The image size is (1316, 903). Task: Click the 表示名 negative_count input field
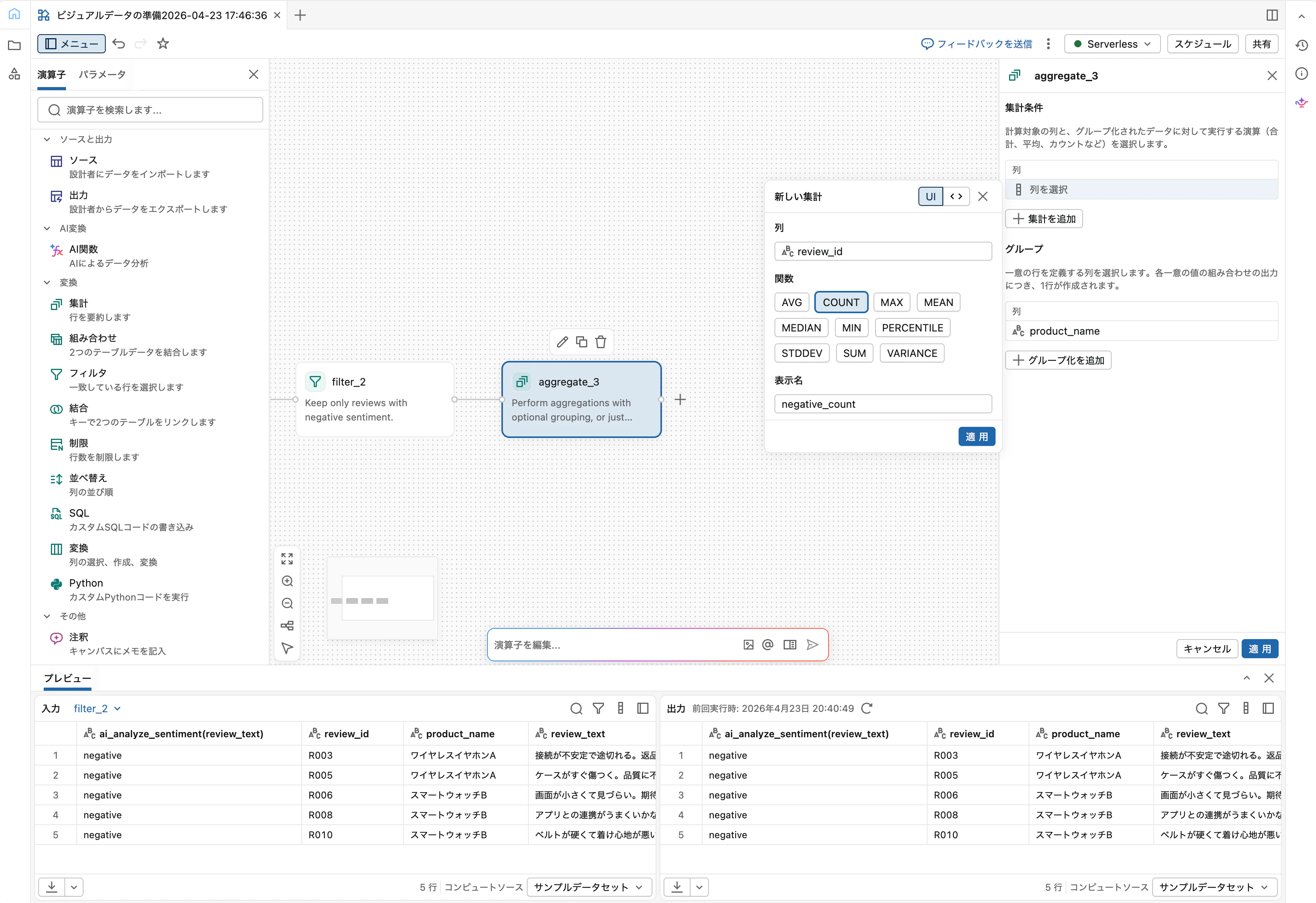[882, 404]
